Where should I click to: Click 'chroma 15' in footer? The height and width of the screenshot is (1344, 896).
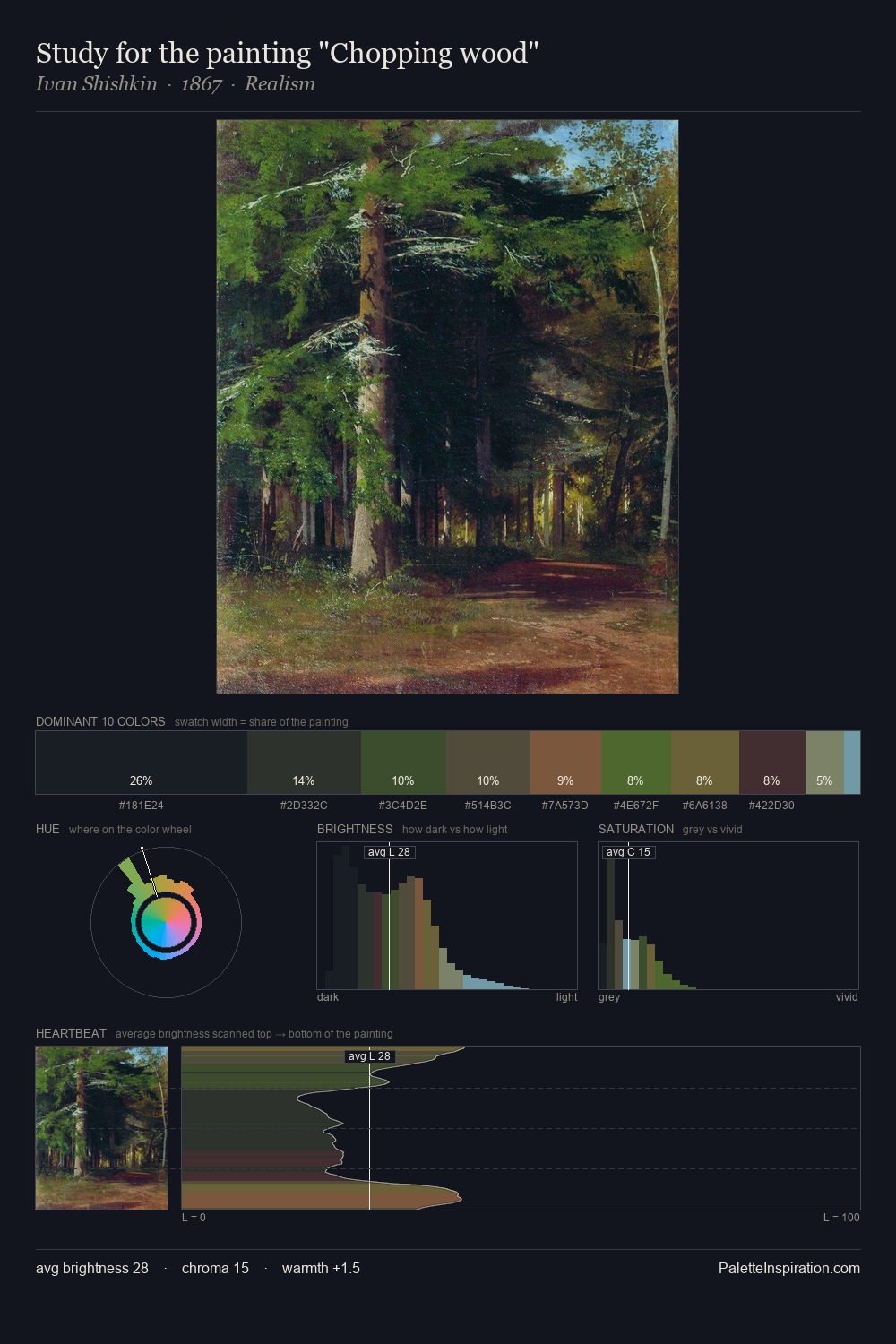coord(215,1268)
